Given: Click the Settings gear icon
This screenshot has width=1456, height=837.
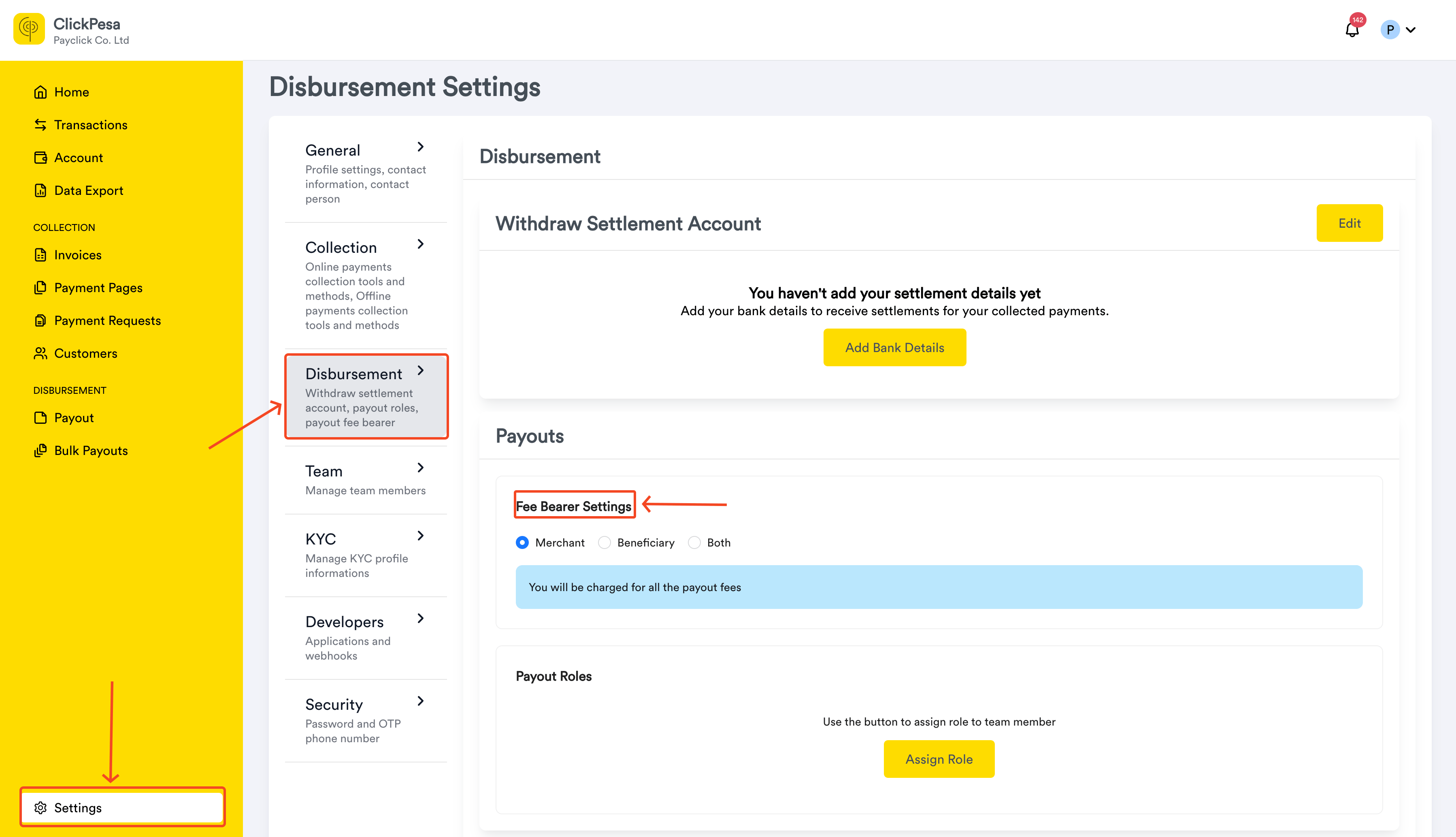Looking at the screenshot, I should click(40, 808).
